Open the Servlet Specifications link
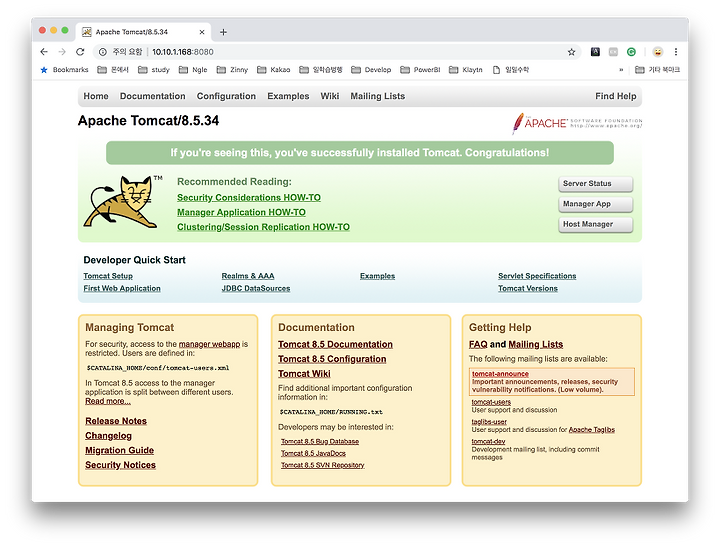This screenshot has width=720, height=547. point(537,276)
